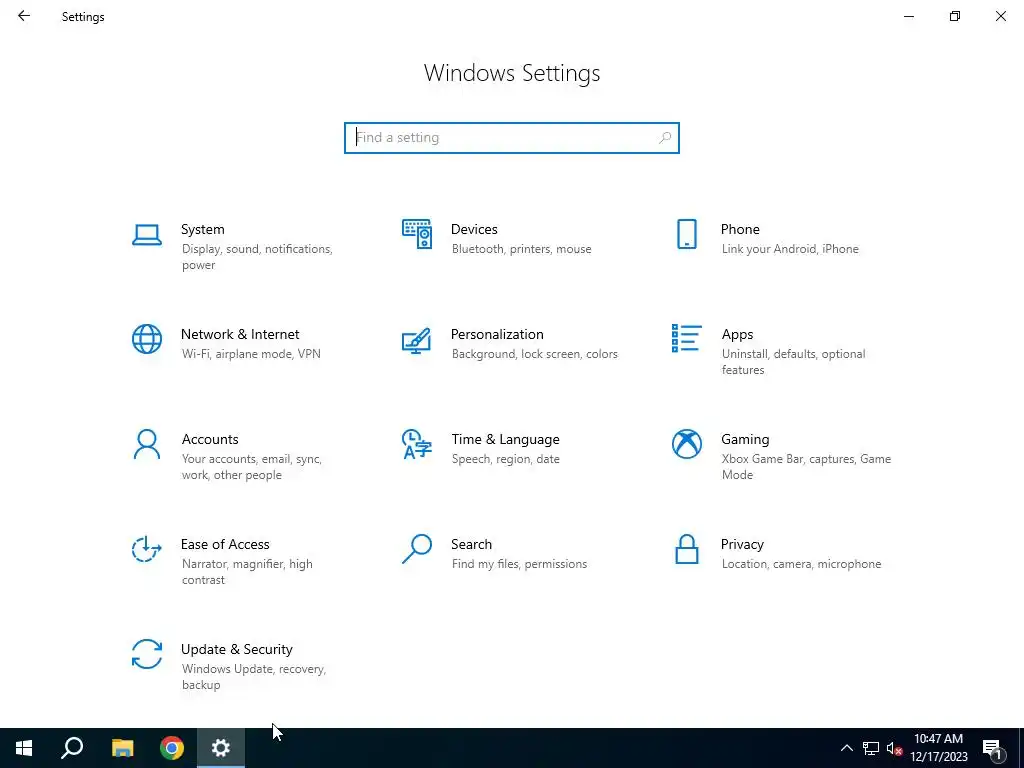Screen dimensions: 1024x768
Task: Click 'Speech, region, date' description
Action: [505, 459]
